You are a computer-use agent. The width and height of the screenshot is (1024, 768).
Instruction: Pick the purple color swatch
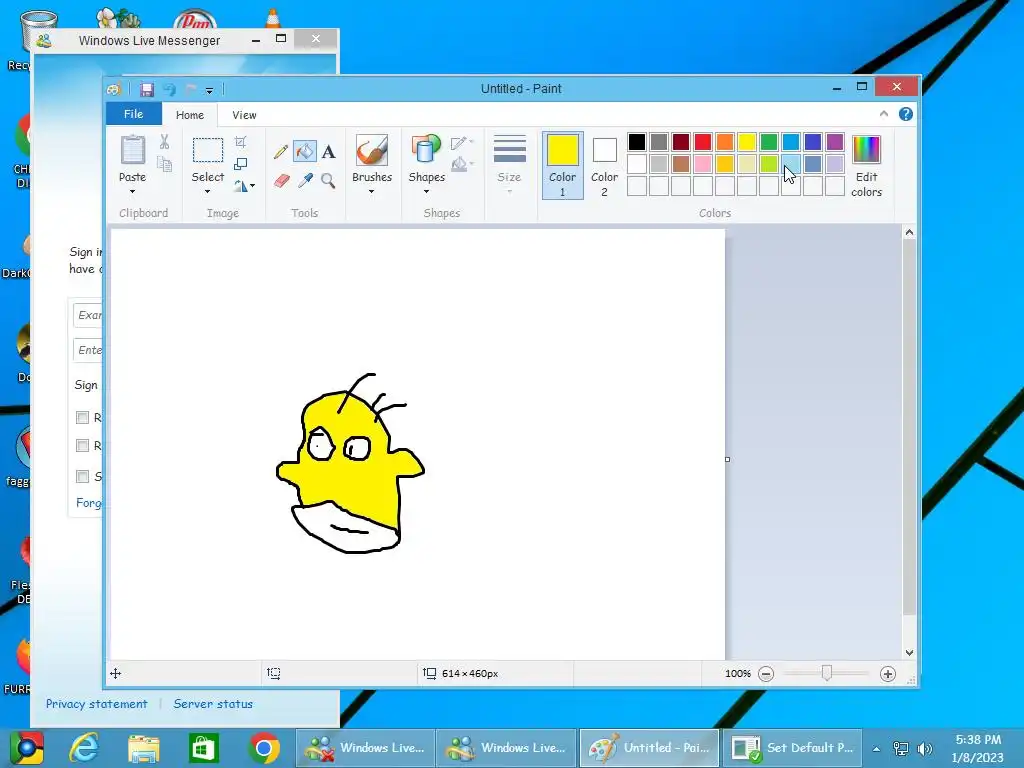coord(835,142)
